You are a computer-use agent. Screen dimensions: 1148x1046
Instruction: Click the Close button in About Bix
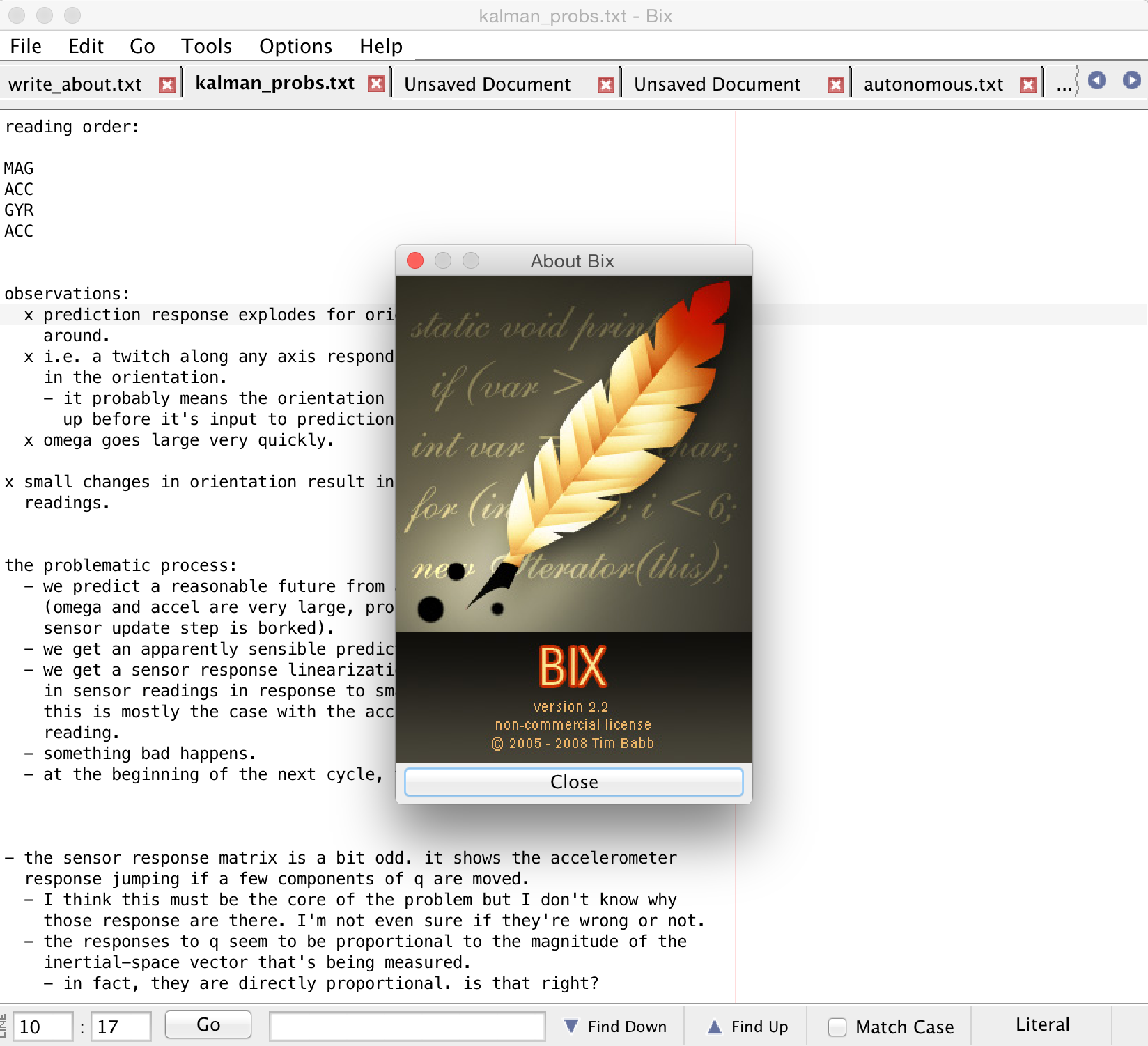574,781
